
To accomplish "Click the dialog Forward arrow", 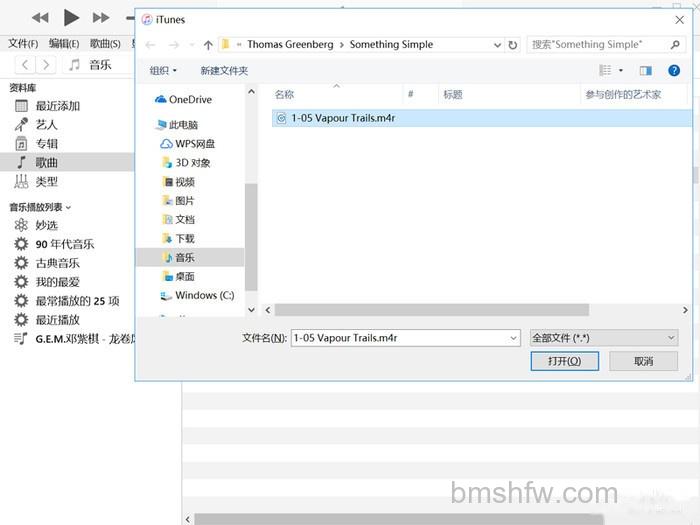I will coord(174,45).
